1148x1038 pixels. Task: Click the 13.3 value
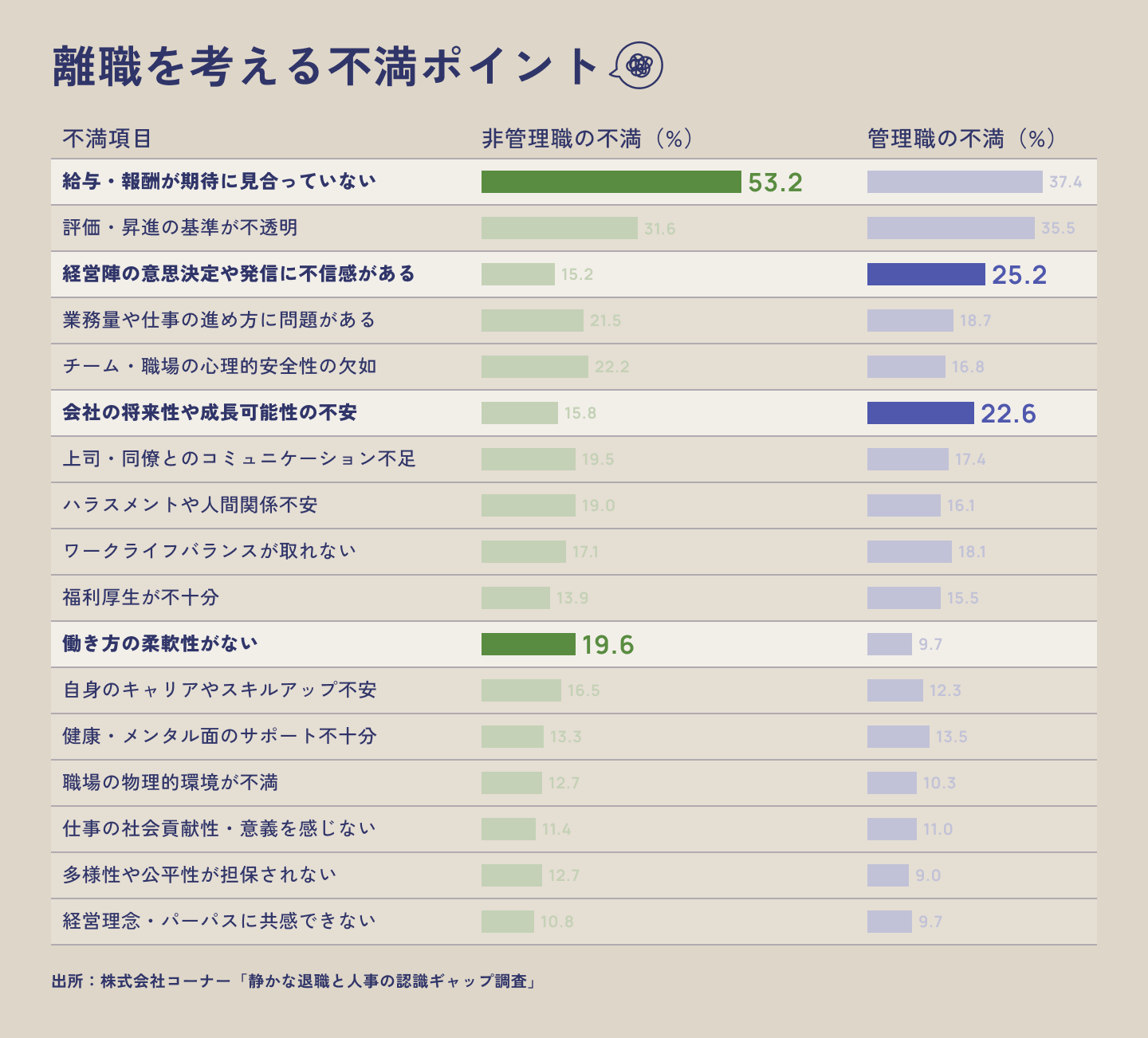(x=565, y=737)
